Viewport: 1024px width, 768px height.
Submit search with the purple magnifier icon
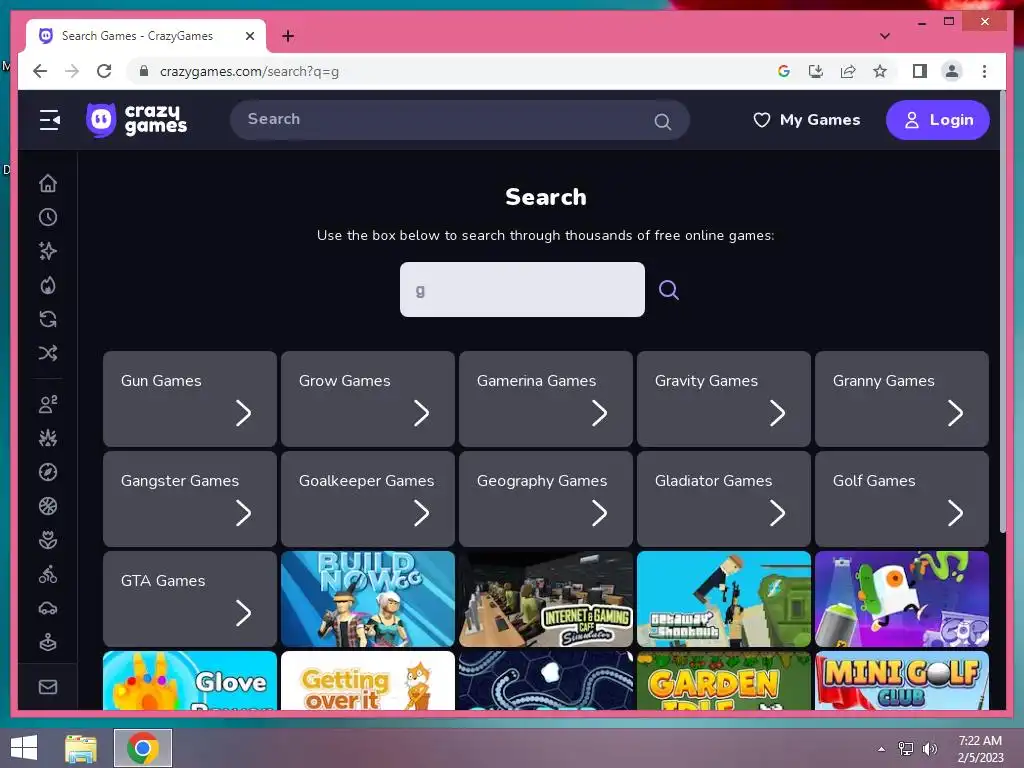pos(668,289)
